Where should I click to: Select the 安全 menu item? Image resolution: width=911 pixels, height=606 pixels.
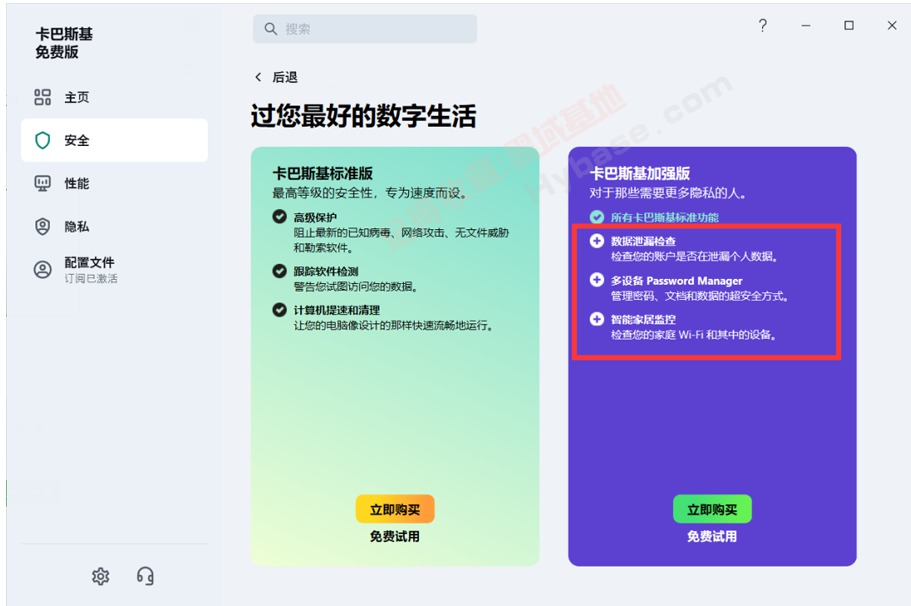coord(114,140)
